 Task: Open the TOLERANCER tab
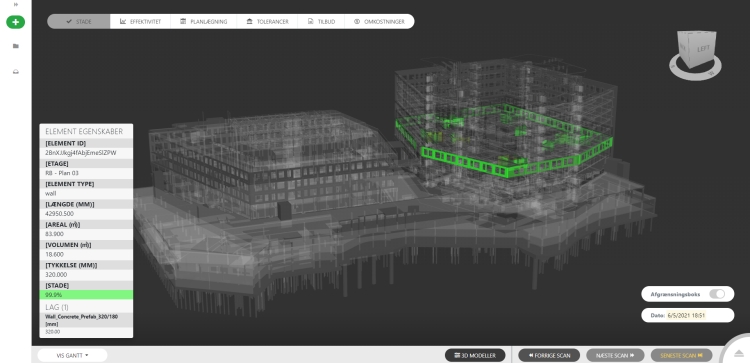[x=267, y=22]
